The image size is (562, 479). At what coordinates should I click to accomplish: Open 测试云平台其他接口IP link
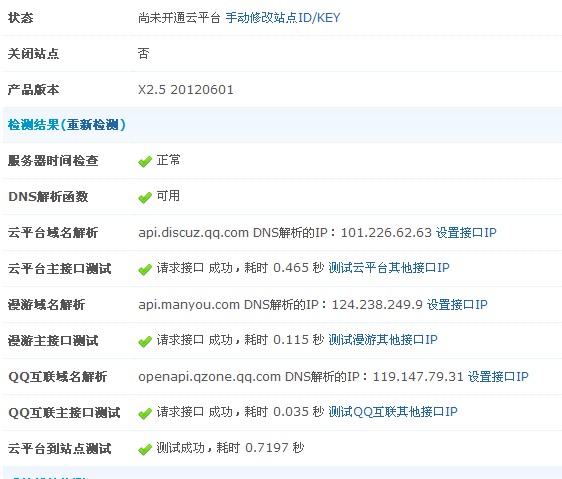389,268
